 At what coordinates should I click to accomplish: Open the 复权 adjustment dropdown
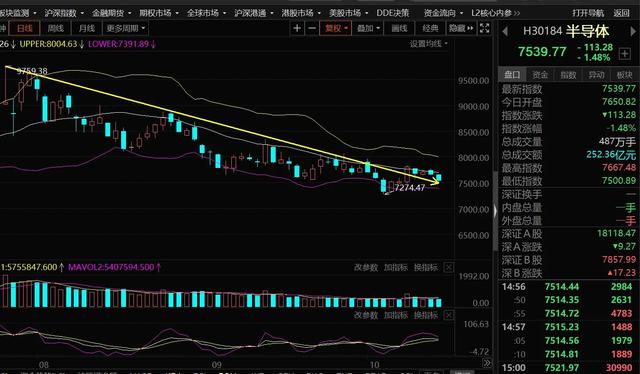[336, 28]
